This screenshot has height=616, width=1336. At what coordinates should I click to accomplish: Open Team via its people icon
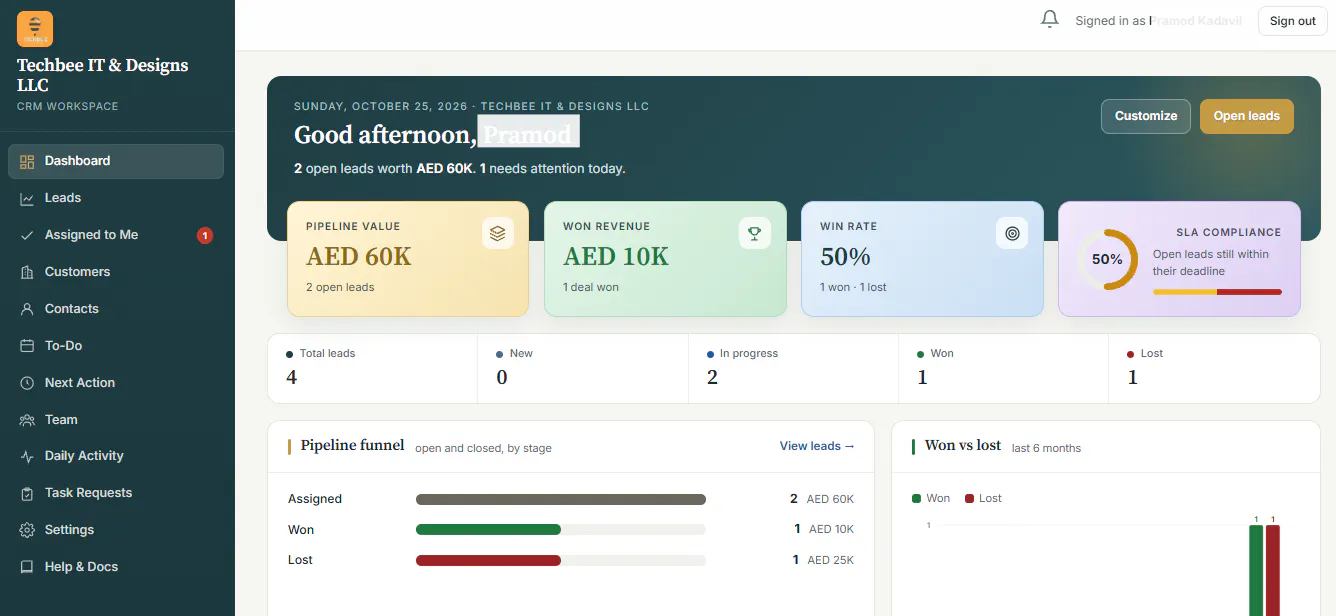click(x=27, y=420)
